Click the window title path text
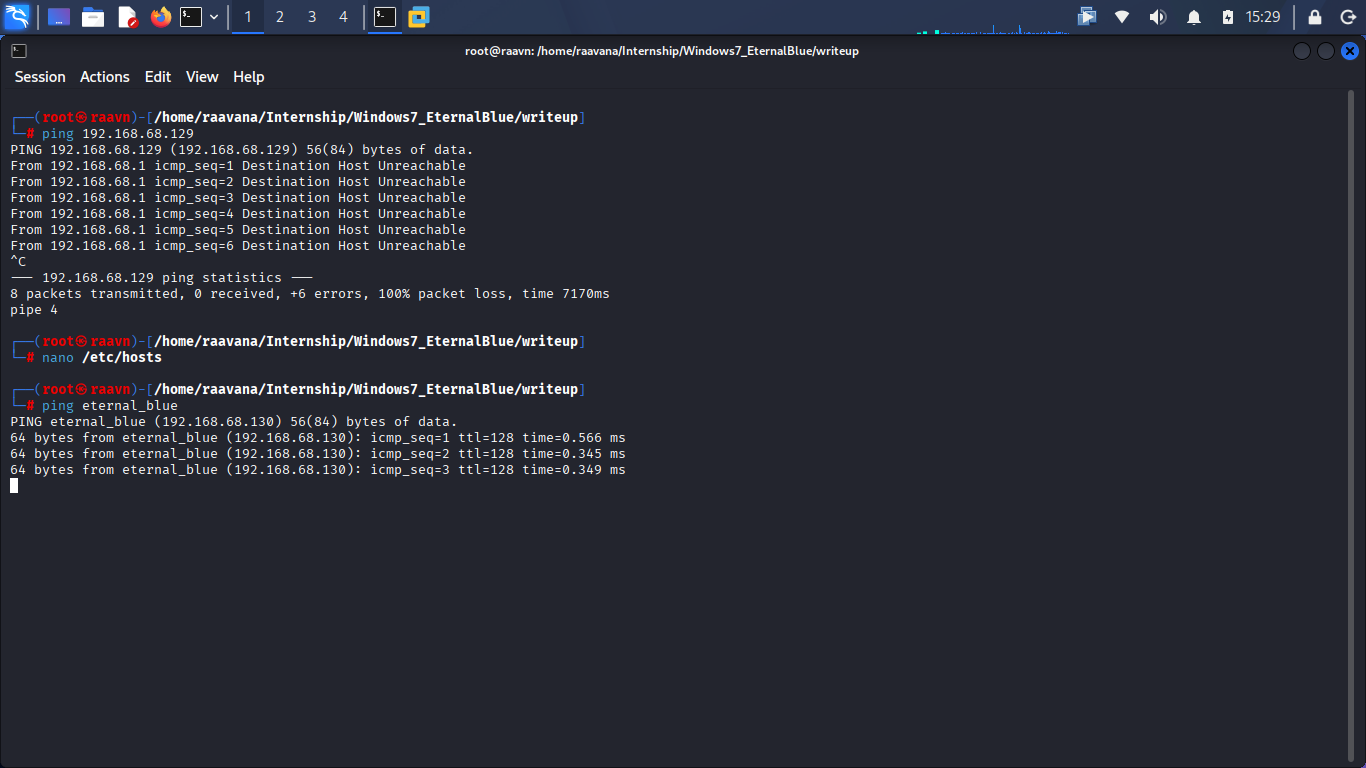The height and width of the screenshot is (768, 1366). (x=662, y=51)
